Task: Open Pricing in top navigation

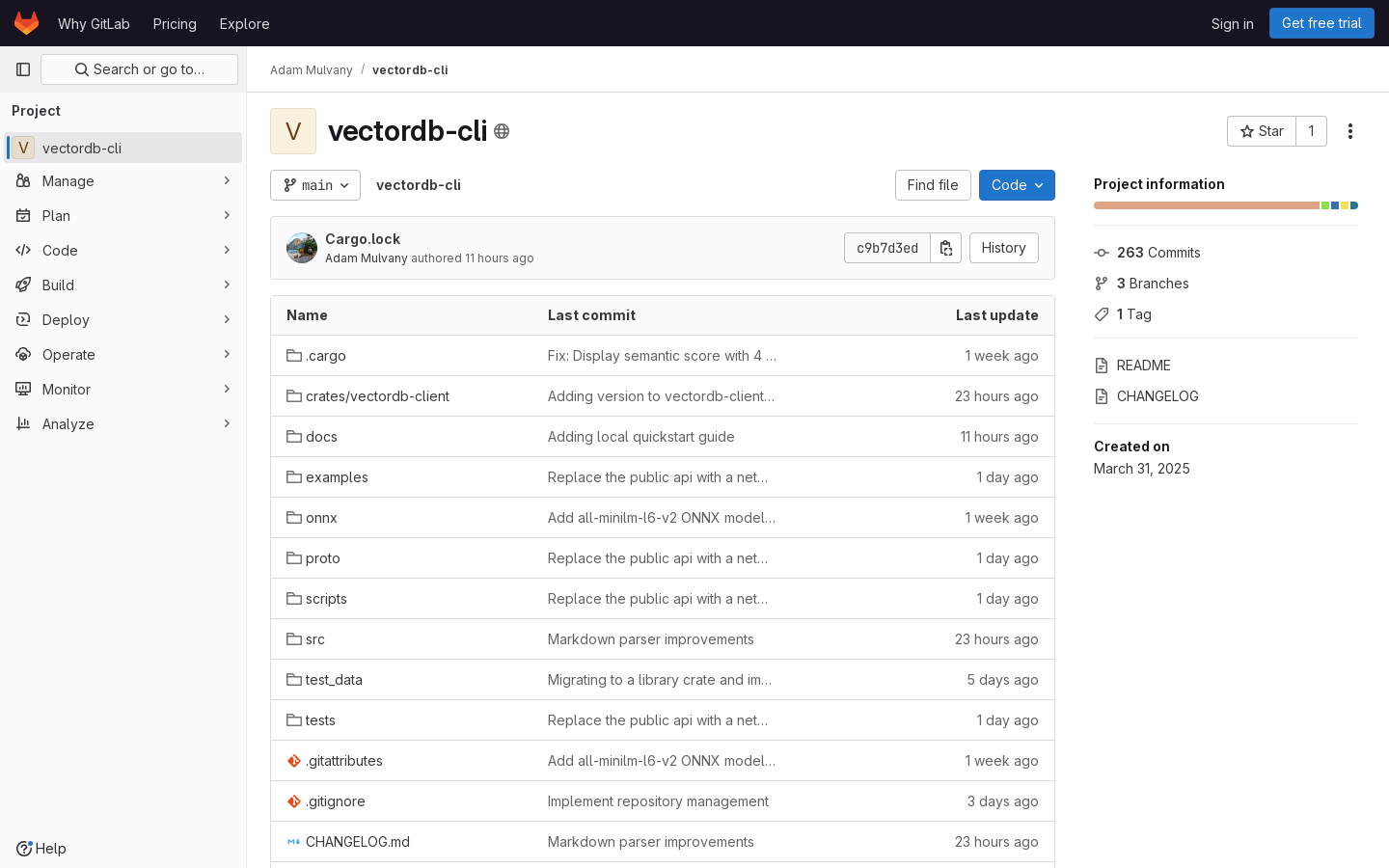Action: click(x=175, y=23)
